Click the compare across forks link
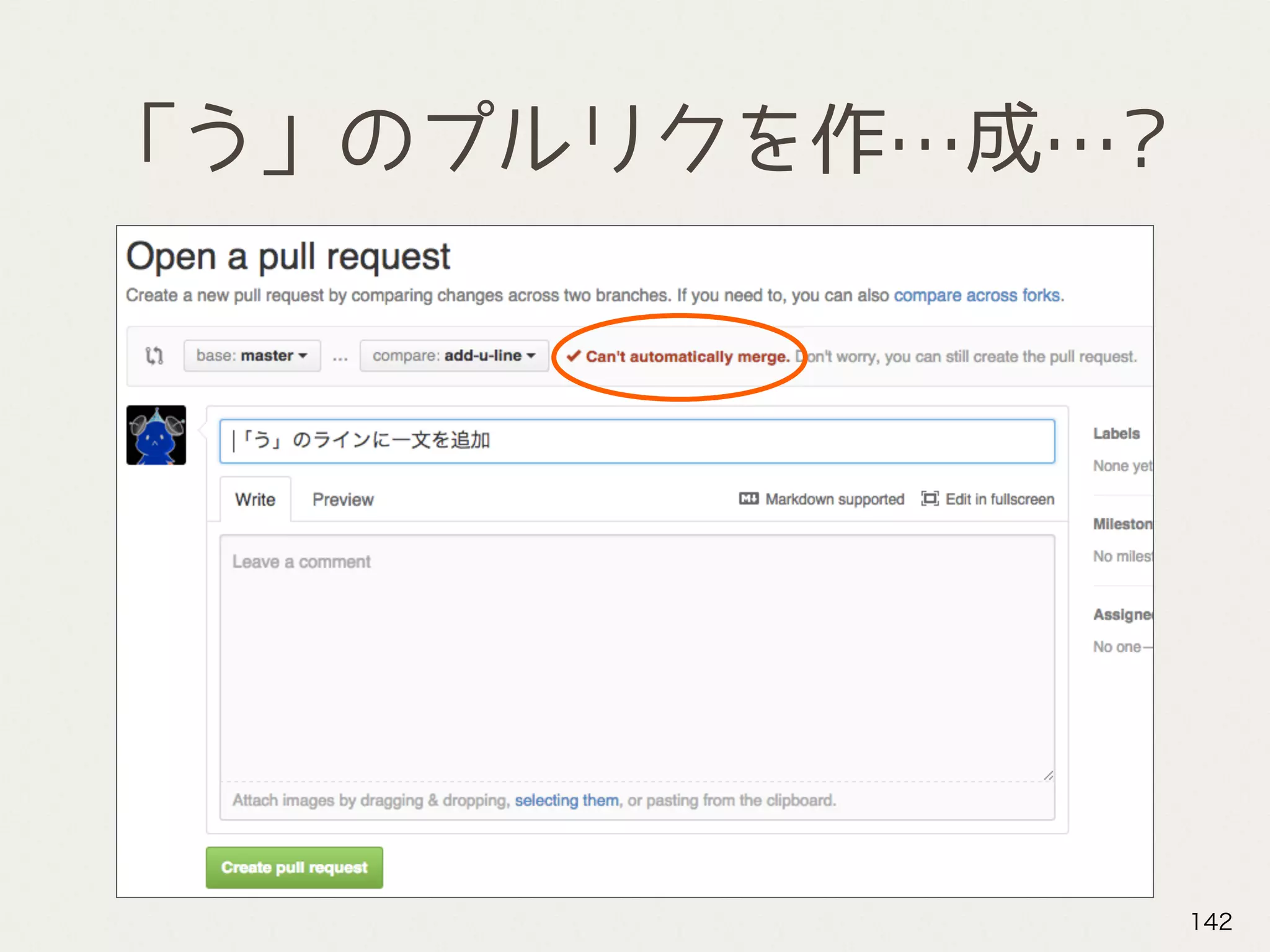Viewport: 1270px width, 952px height. (x=977, y=296)
